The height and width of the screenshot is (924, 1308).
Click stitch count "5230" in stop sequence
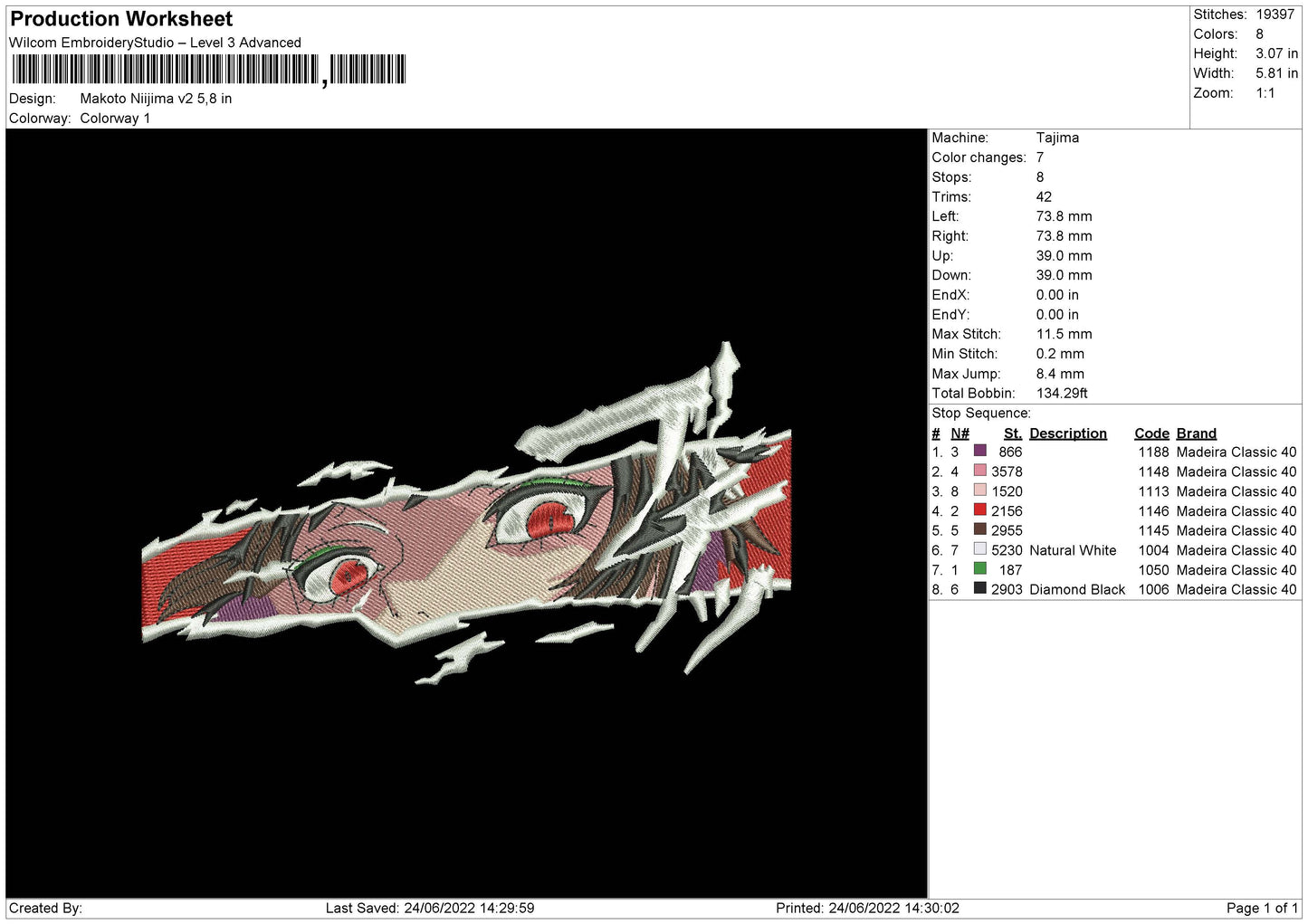coord(1007,550)
